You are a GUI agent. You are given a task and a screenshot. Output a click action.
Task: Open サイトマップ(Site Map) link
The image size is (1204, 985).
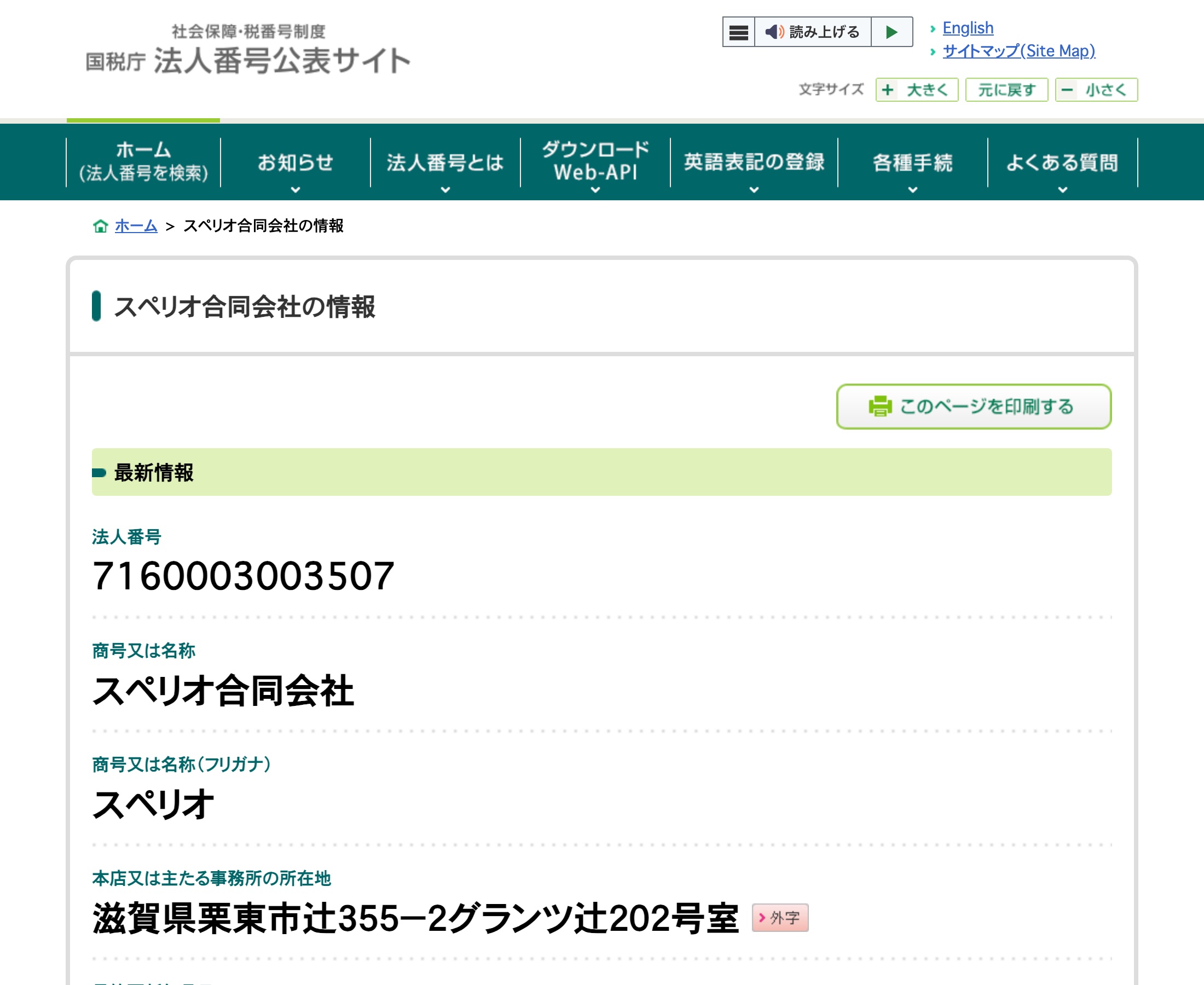[x=1018, y=51]
